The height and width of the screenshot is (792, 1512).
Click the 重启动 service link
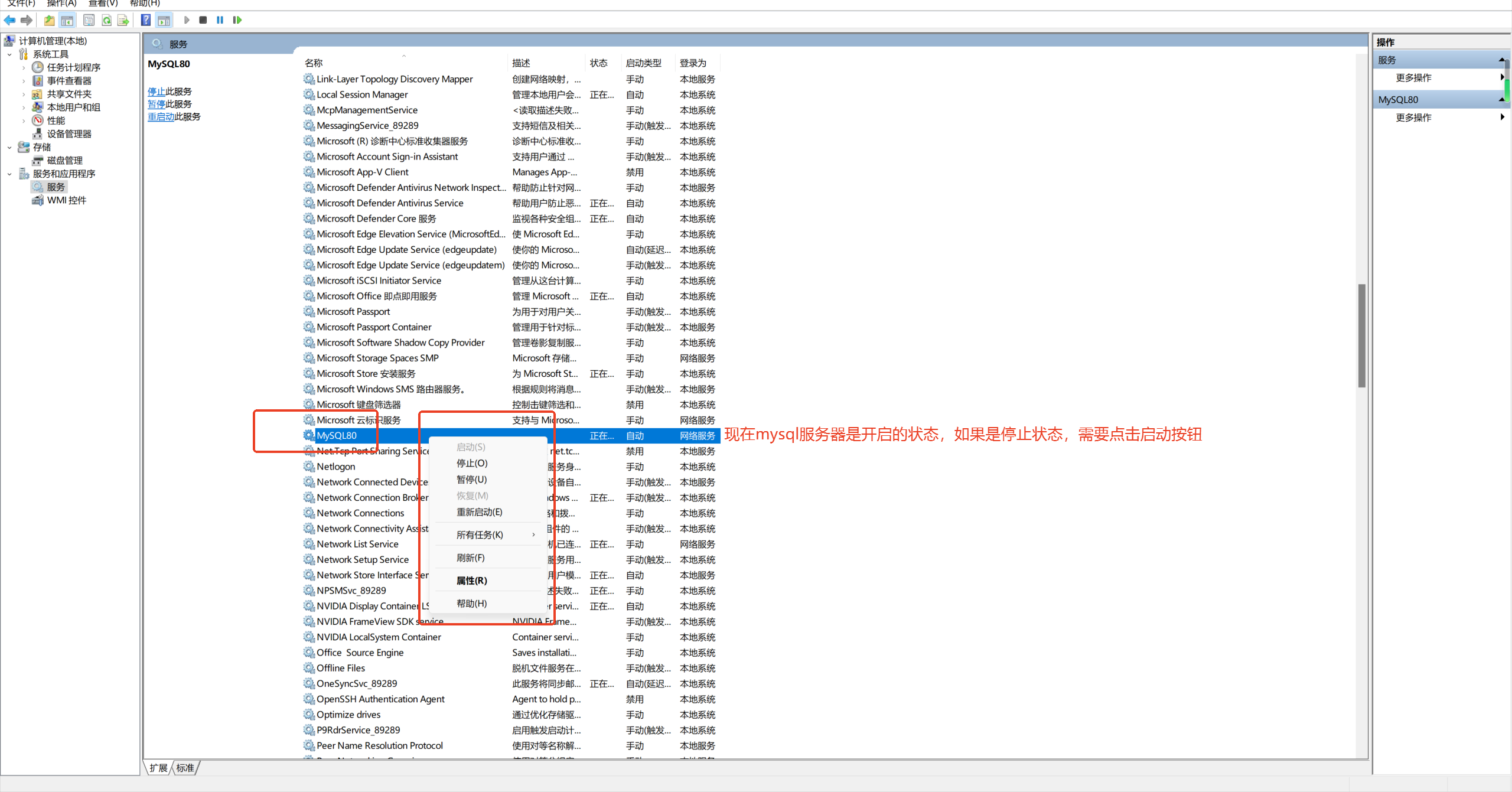(161, 117)
